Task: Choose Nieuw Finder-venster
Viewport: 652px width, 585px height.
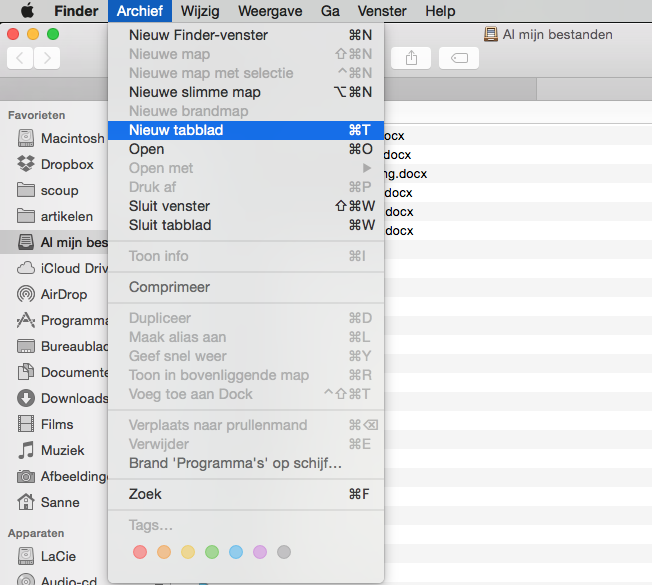Action: (x=246, y=35)
